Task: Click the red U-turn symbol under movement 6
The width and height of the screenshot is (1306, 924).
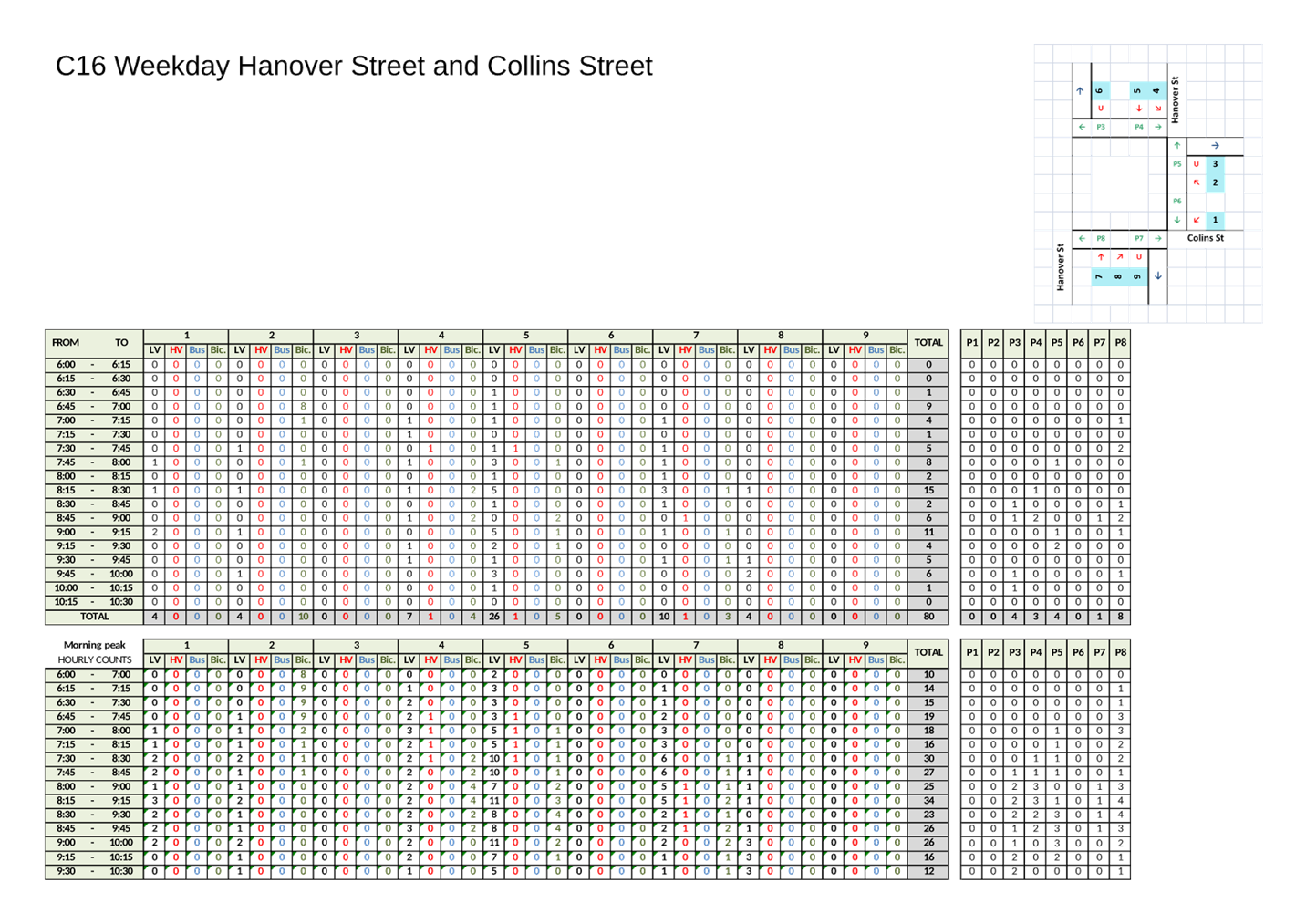Action: [x=1101, y=109]
